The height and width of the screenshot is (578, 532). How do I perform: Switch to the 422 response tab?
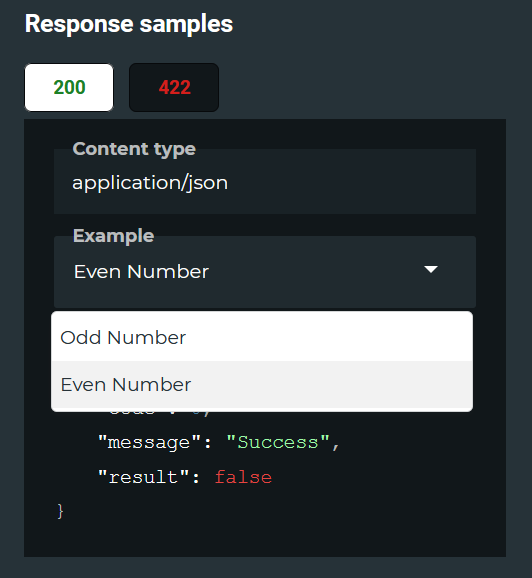174,87
